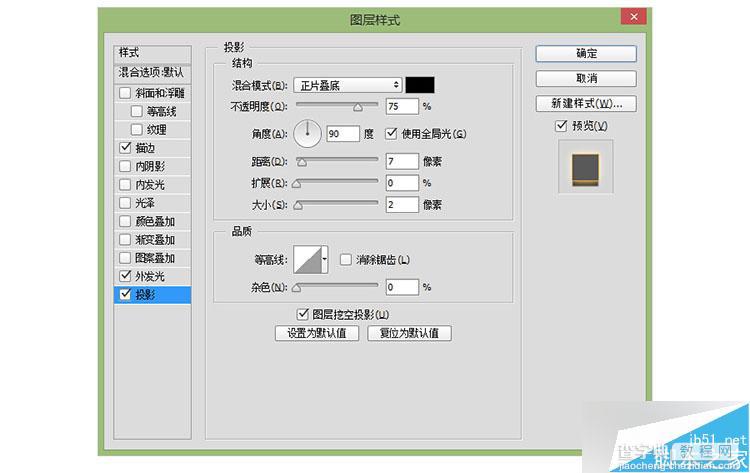Click the 大小 value field showing 2
This screenshot has width=750, height=473.
point(402,205)
